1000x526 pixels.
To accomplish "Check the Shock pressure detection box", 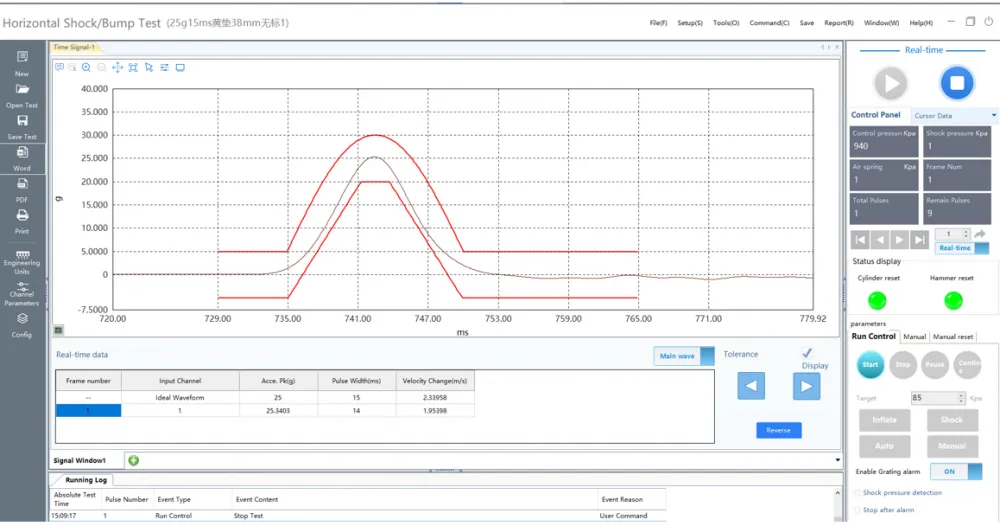I will [x=857, y=493].
